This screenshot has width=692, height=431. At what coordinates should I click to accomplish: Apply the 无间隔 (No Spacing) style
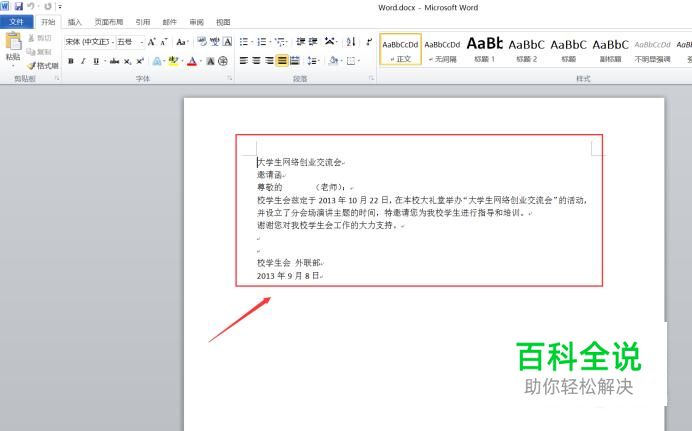click(x=443, y=49)
